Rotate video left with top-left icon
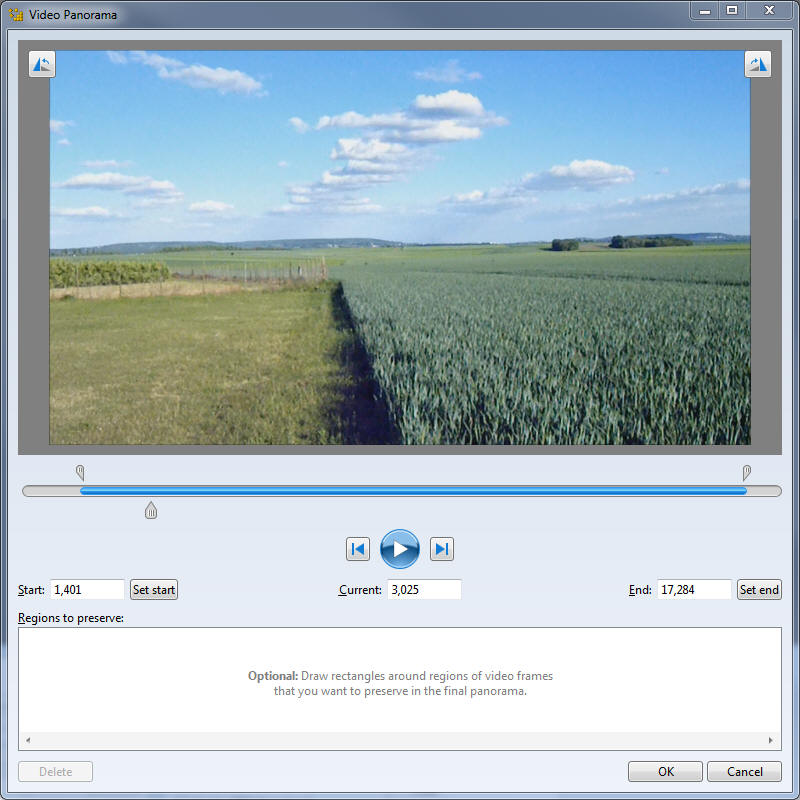The height and width of the screenshot is (800, 800). click(x=42, y=65)
